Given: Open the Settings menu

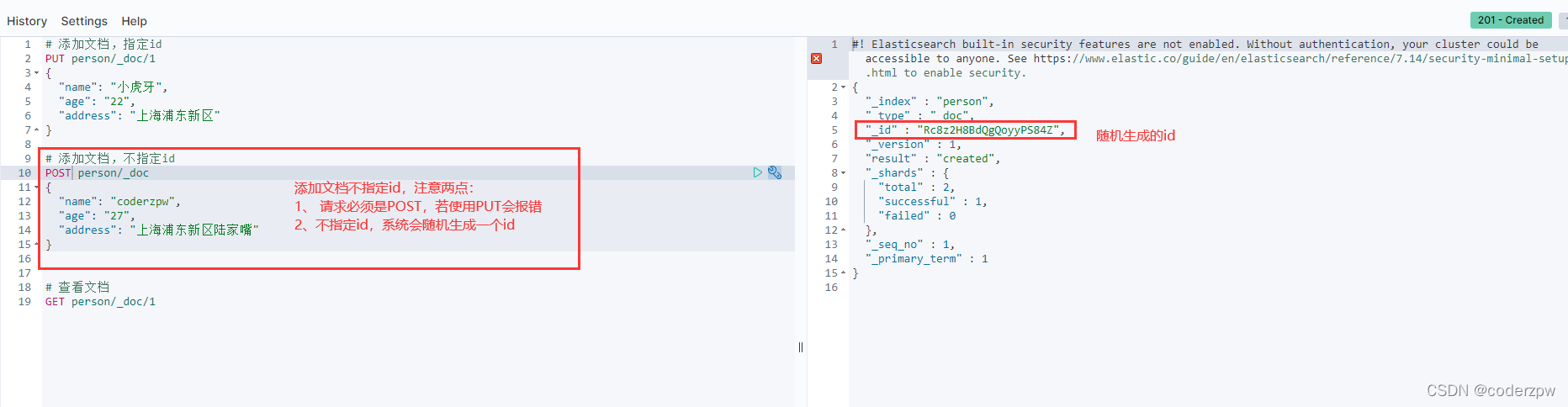Looking at the screenshot, I should (84, 21).
